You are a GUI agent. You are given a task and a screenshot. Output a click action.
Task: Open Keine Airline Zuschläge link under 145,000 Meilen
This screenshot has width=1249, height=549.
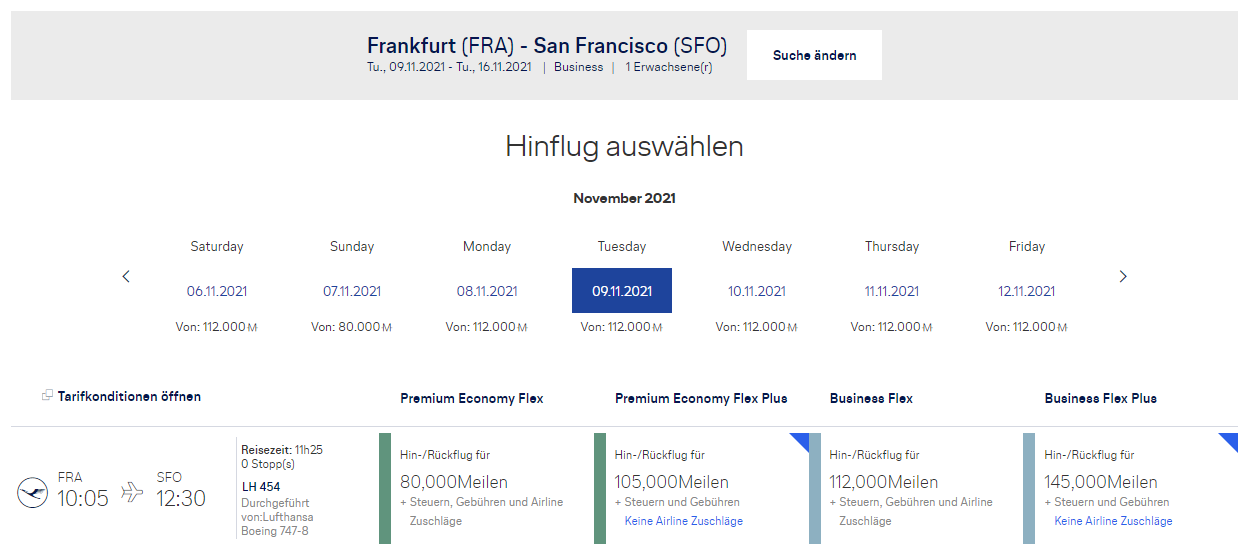point(1114,521)
